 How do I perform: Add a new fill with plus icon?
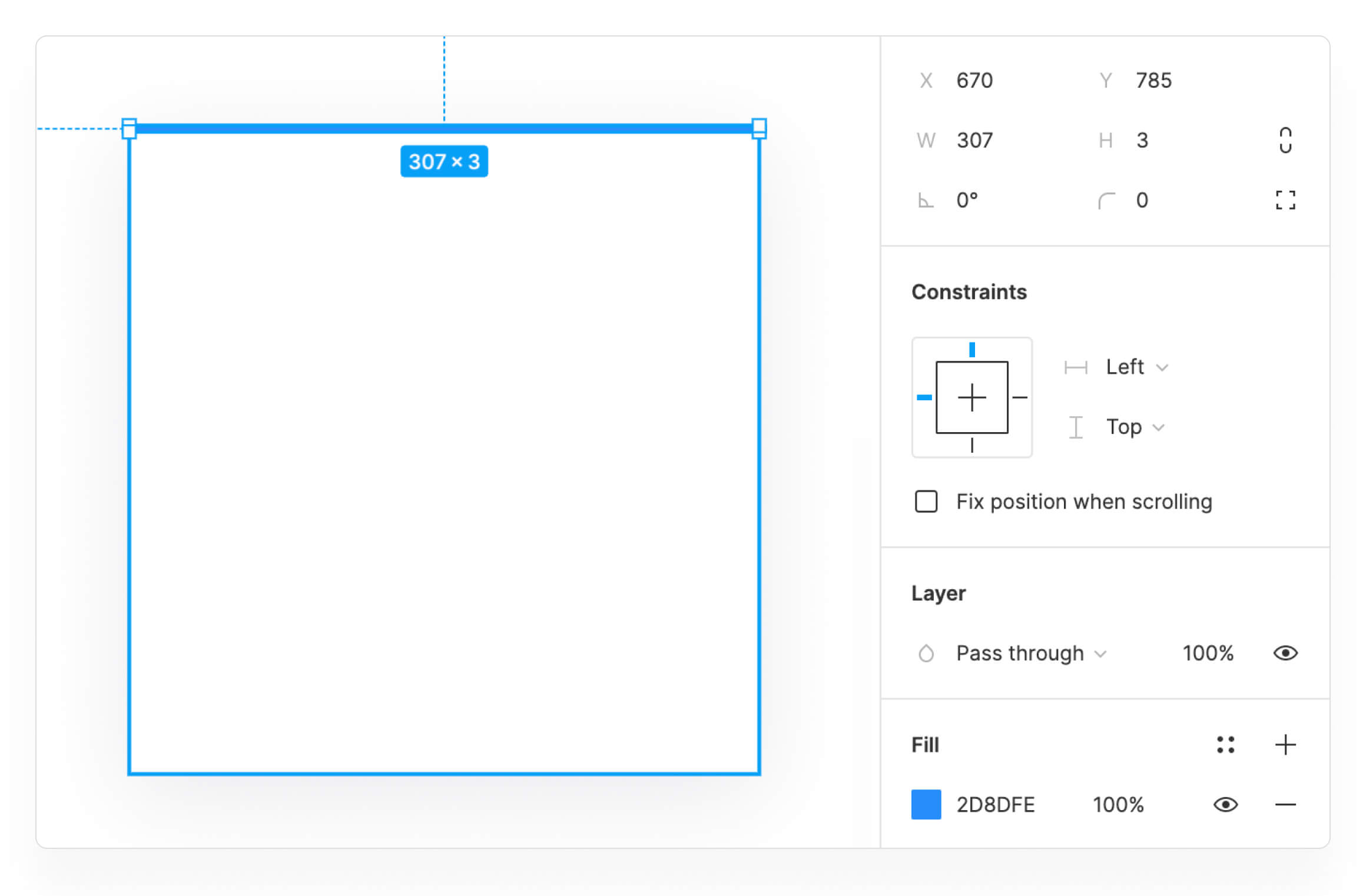[x=1285, y=745]
